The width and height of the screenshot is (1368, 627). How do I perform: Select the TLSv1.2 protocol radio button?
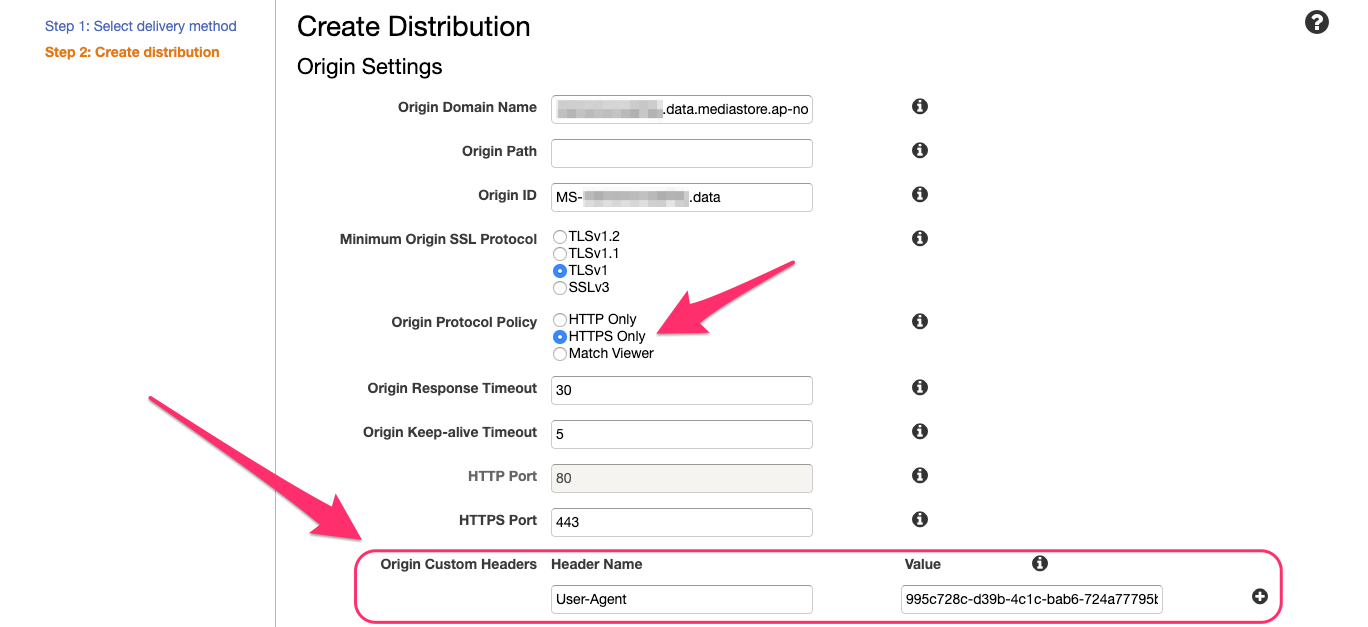[559, 236]
